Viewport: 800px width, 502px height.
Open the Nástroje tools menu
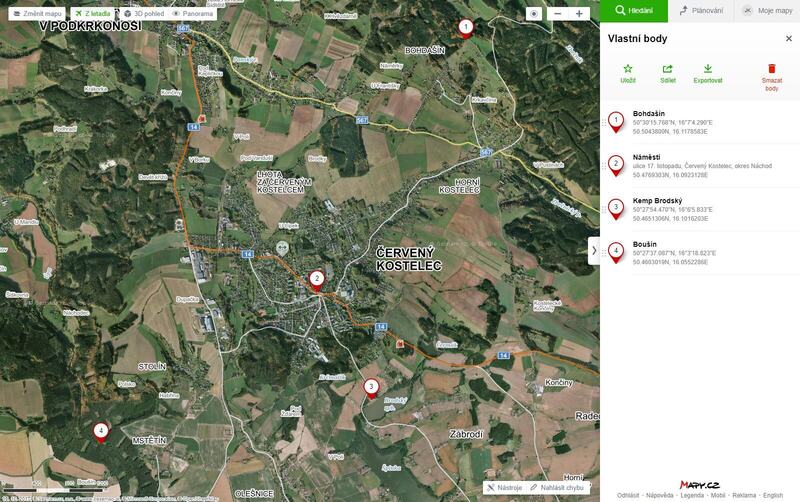click(505, 487)
